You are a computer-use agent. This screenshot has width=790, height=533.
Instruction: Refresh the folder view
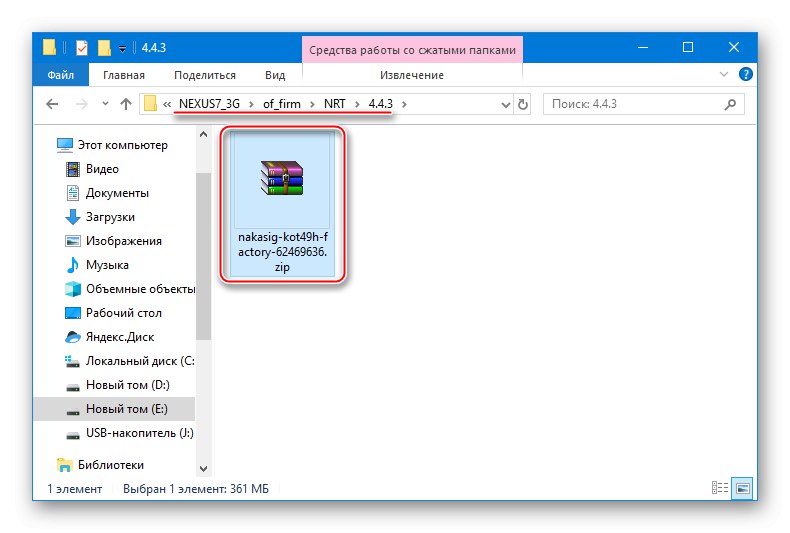coord(523,104)
